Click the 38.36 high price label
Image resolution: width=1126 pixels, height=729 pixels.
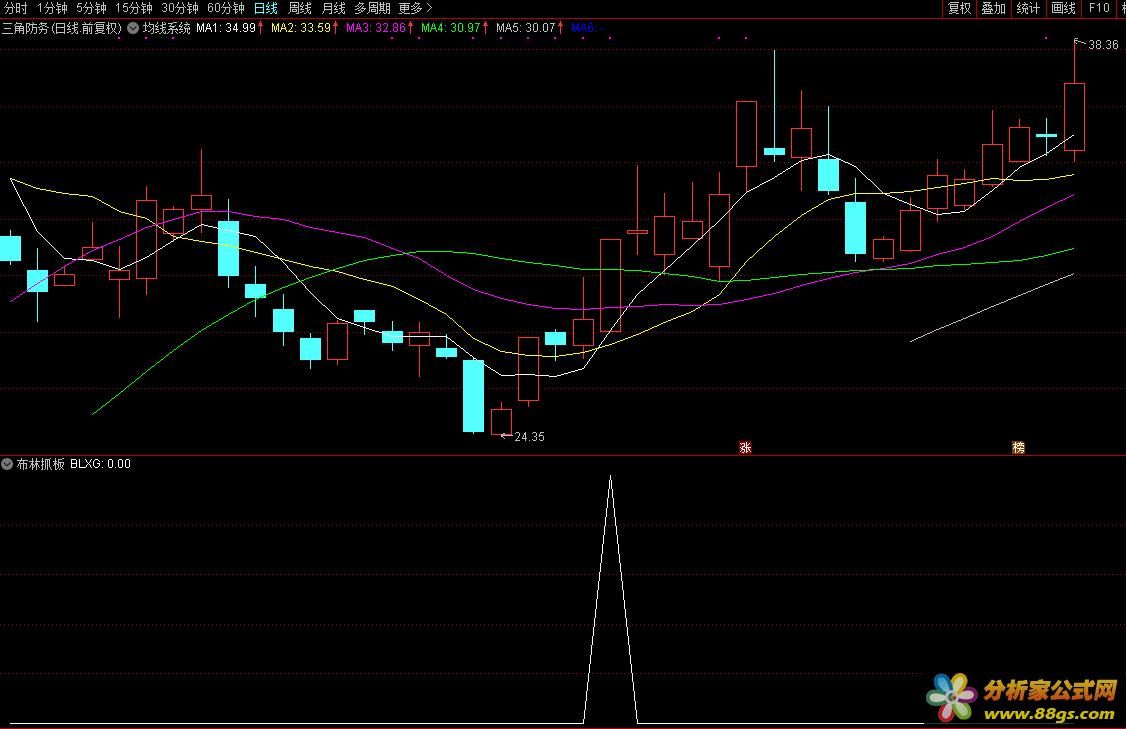[1103, 45]
